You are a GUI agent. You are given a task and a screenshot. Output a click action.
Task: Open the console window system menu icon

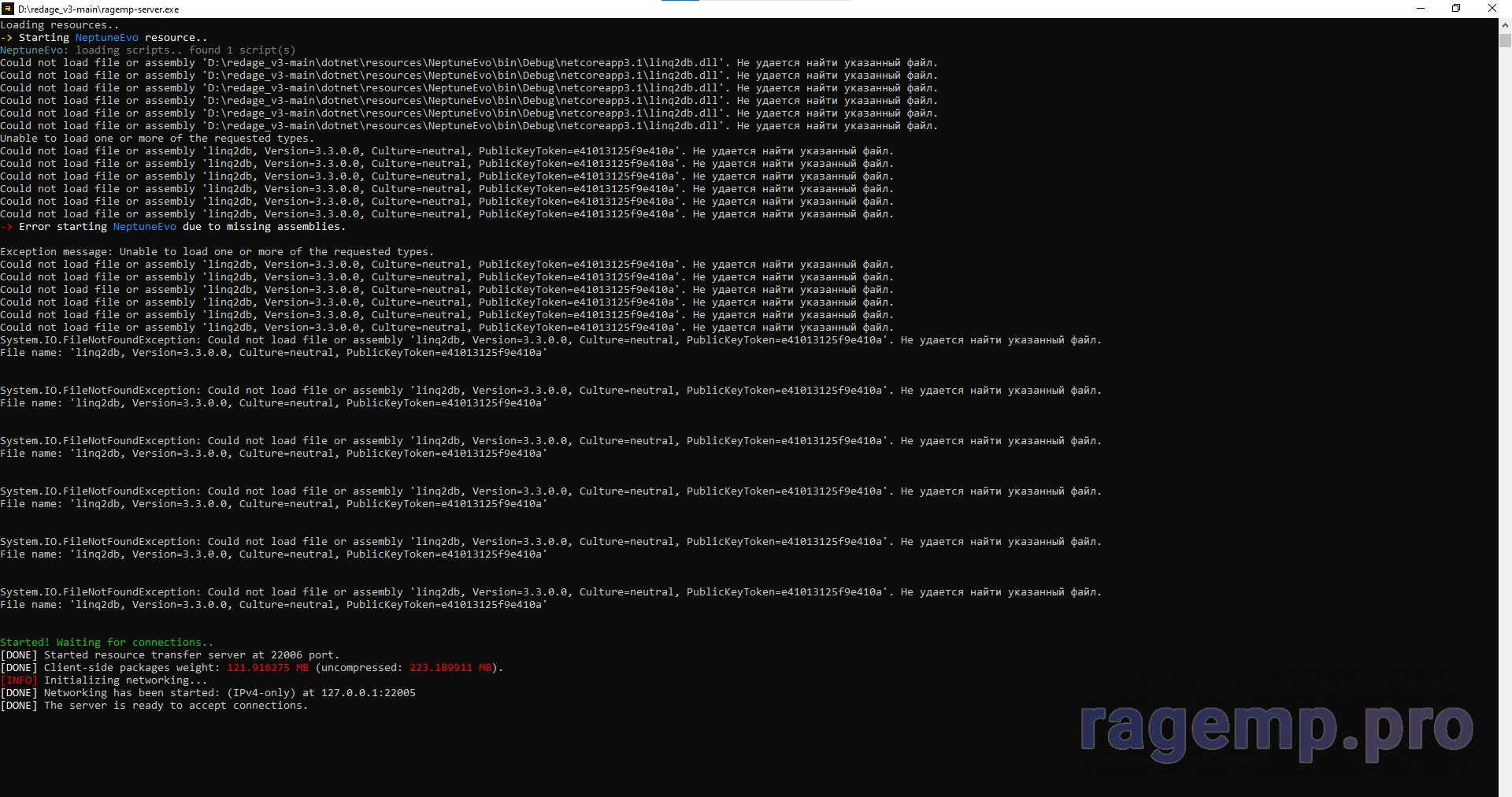click(x=8, y=9)
